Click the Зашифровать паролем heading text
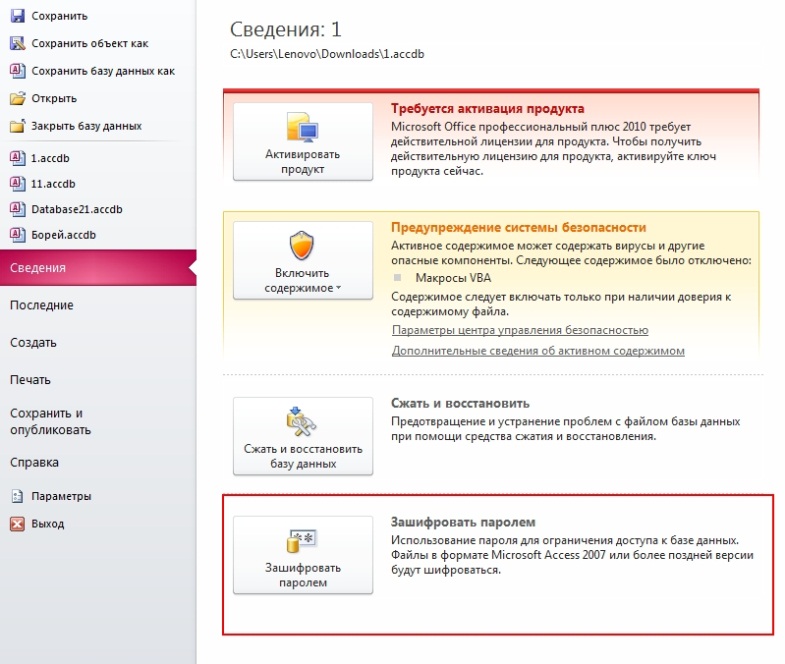The width and height of the screenshot is (785, 664). pyautogui.click(x=463, y=522)
